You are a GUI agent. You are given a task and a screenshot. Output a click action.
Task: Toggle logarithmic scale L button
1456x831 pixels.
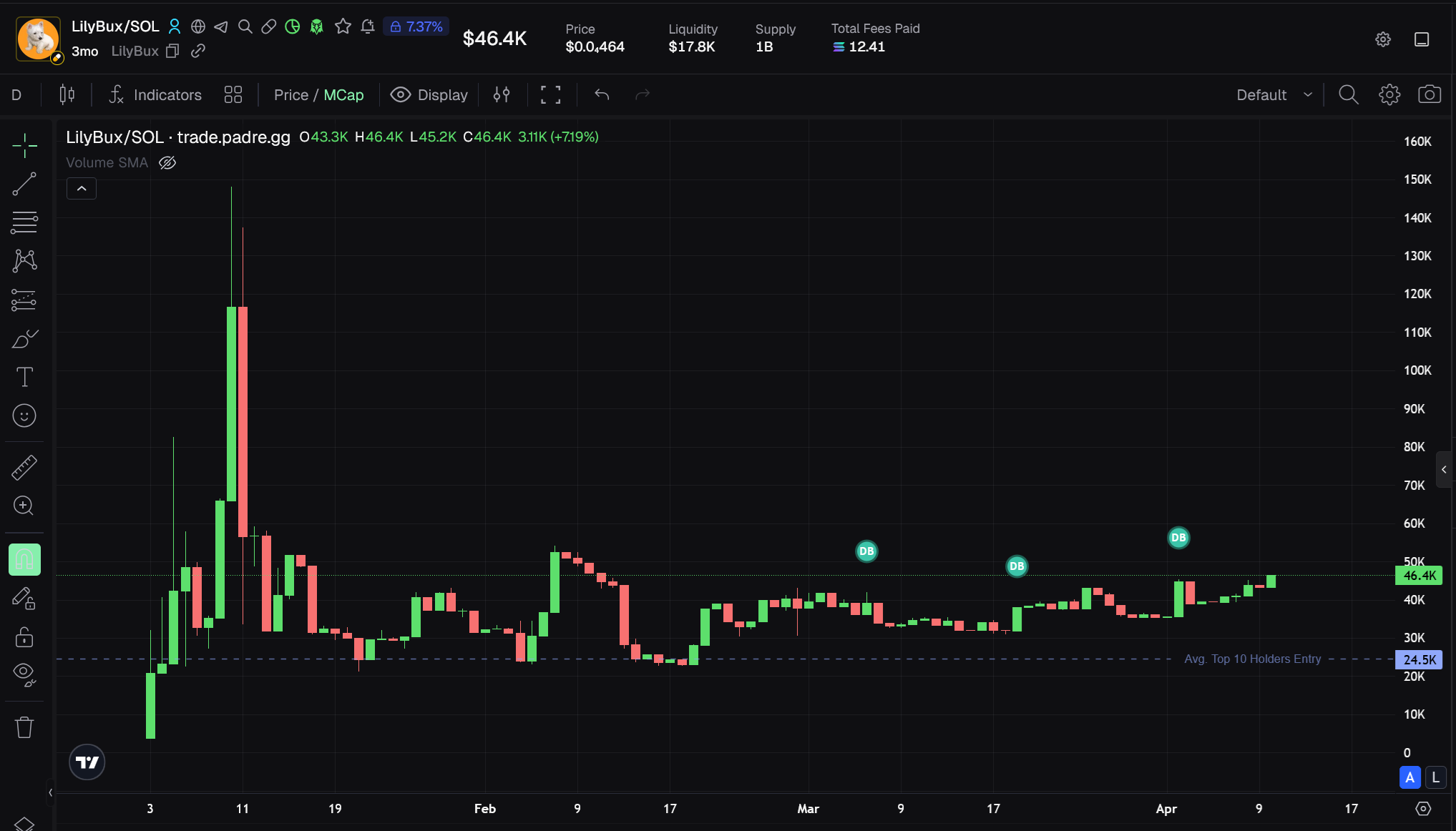click(x=1435, y=777)
